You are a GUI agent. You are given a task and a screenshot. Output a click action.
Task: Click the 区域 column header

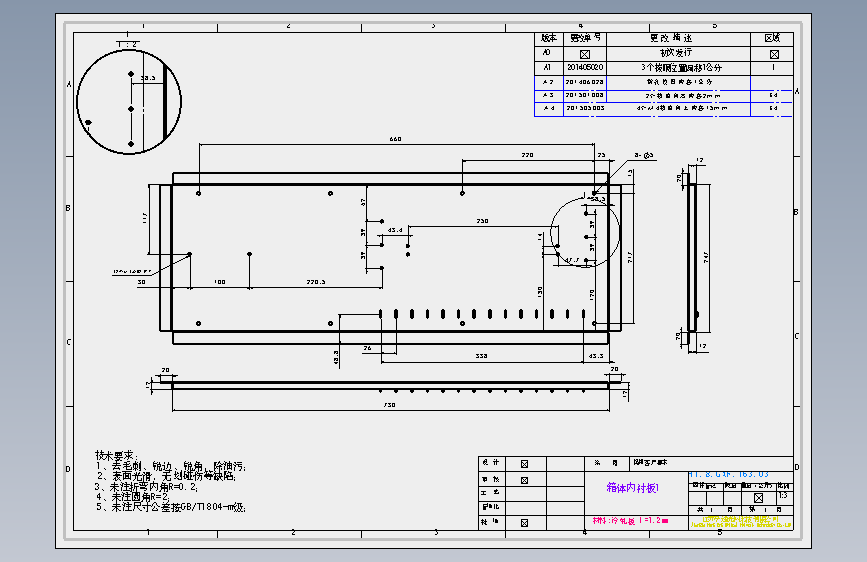pos(772,38)
